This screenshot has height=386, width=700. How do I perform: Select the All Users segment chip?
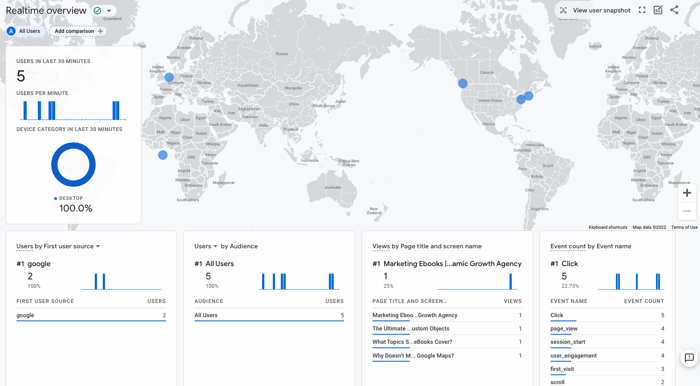(x=25, y=31)
